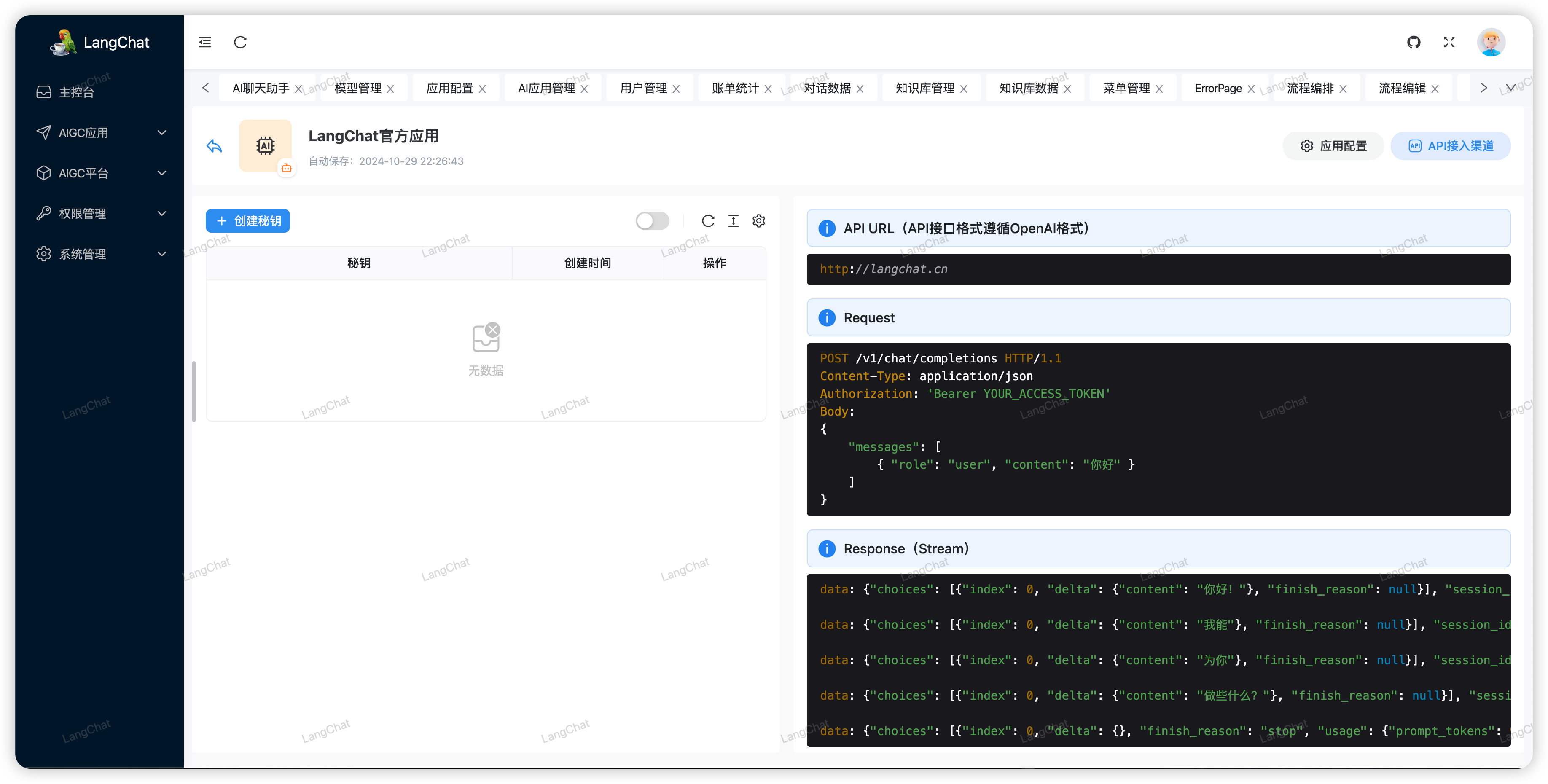Click the http://langchat.cn API URL
Screen dimensions: 1548x784
884,269
